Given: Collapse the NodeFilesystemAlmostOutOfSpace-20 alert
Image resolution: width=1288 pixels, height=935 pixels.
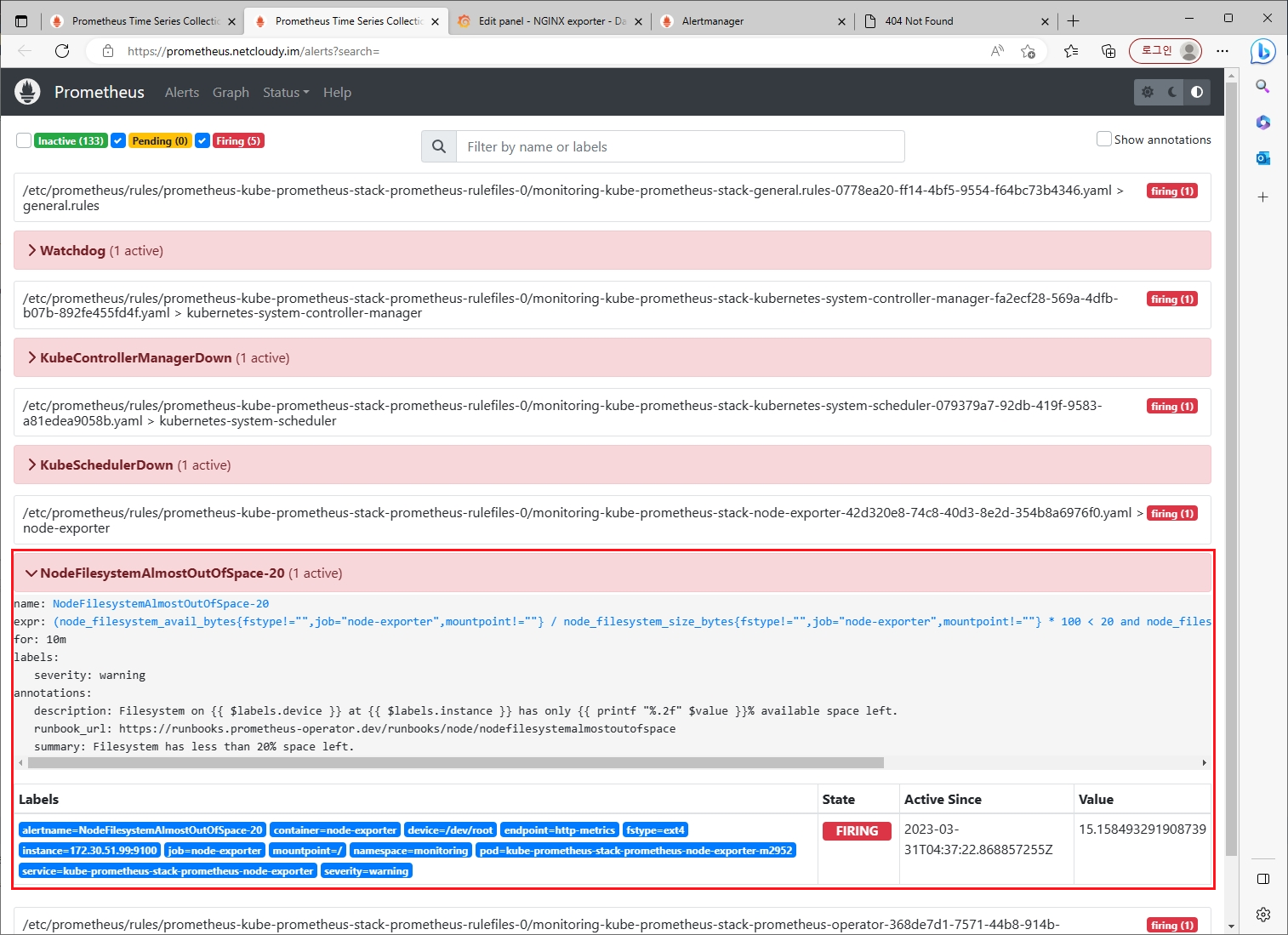Looking at the screenshot, I should (612, 573).
